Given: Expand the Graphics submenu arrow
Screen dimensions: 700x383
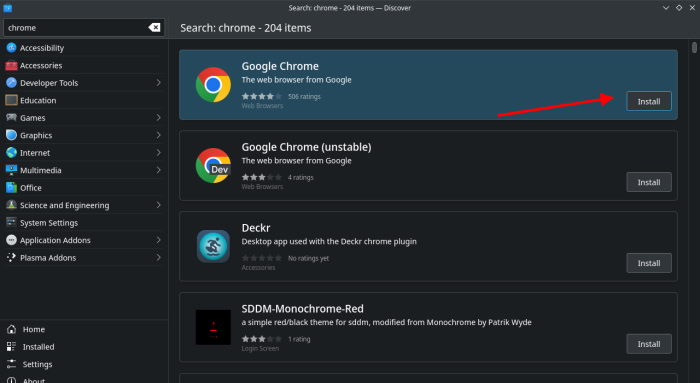Looking at the screenshot, I should (x=158, y=135).
